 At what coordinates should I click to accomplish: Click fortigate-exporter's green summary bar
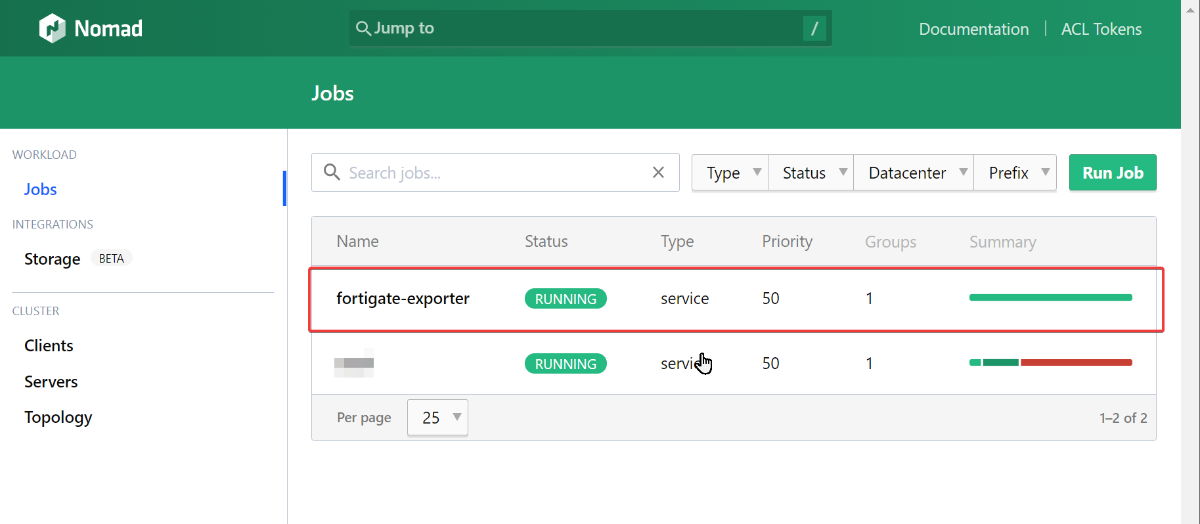point(1051,297)
